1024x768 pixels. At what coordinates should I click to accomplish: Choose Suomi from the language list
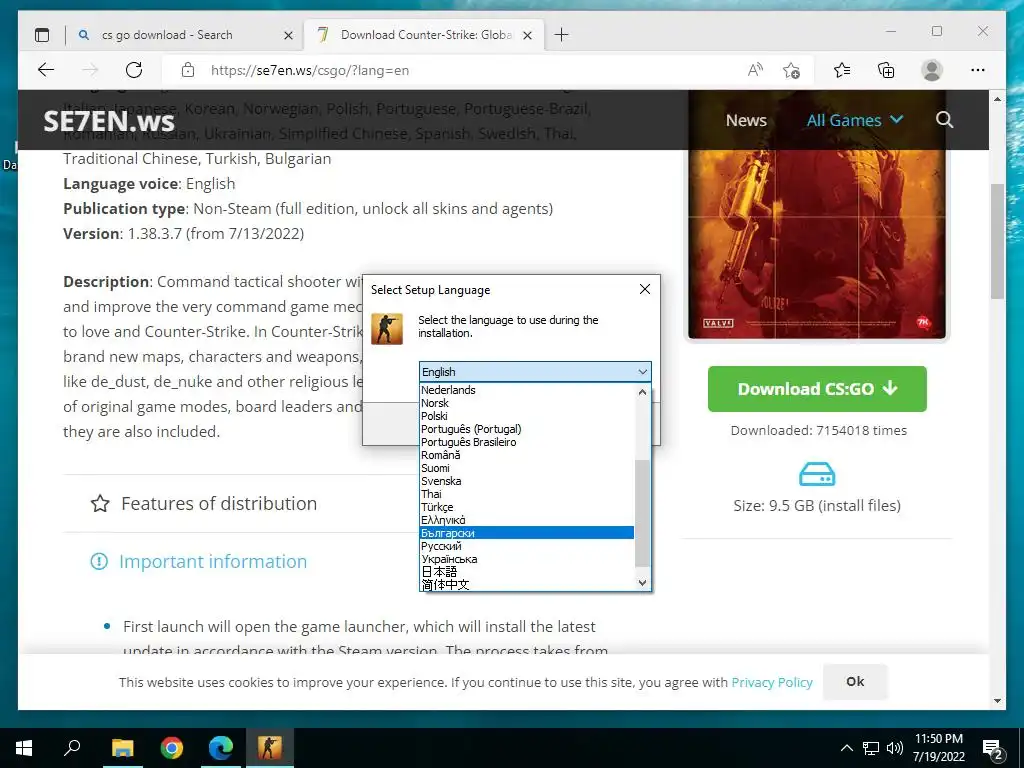526,468
